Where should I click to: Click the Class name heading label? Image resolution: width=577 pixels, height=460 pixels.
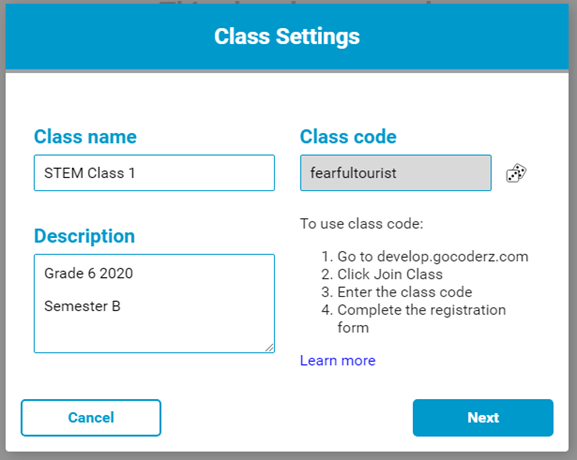(85, 137)
